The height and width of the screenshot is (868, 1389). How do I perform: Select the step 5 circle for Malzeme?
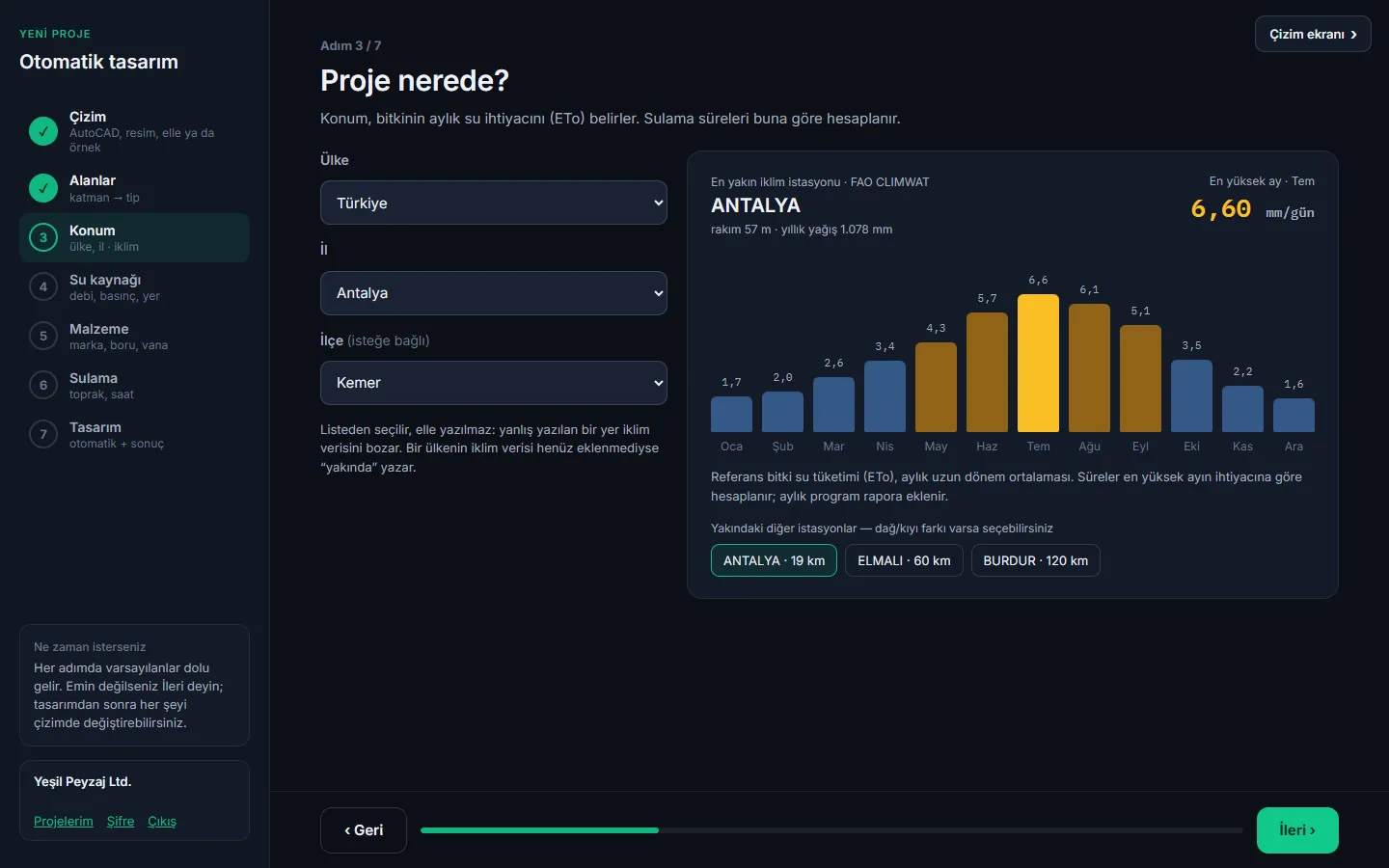[43, 337]
